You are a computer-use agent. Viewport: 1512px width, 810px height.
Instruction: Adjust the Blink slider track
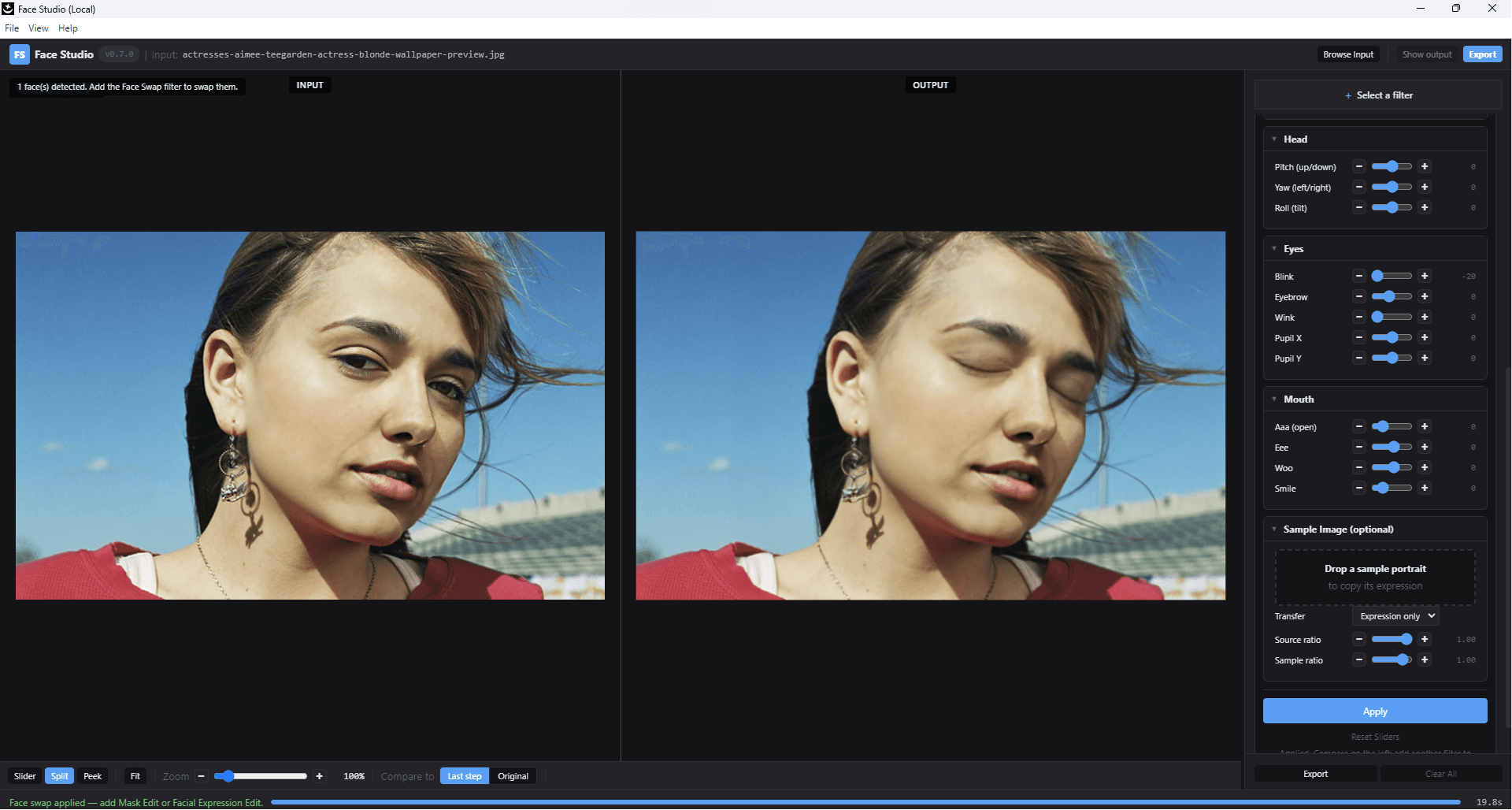[1392, 276]
